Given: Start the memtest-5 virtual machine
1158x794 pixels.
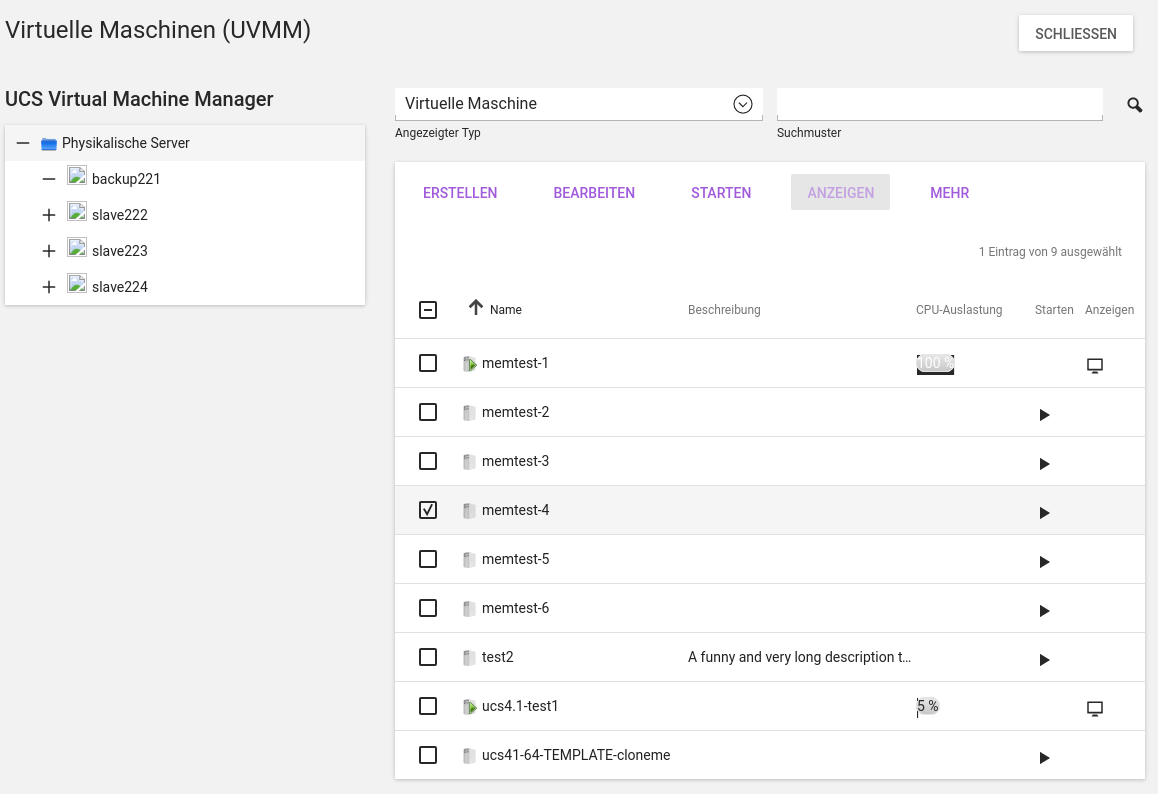Looking at the screenshot, I should point(1044,561).
